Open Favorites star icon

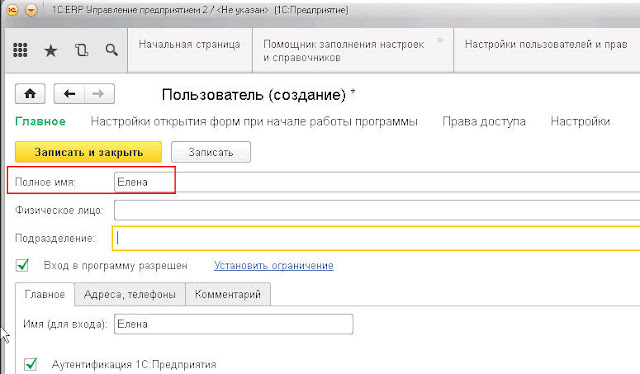[51, 51]
